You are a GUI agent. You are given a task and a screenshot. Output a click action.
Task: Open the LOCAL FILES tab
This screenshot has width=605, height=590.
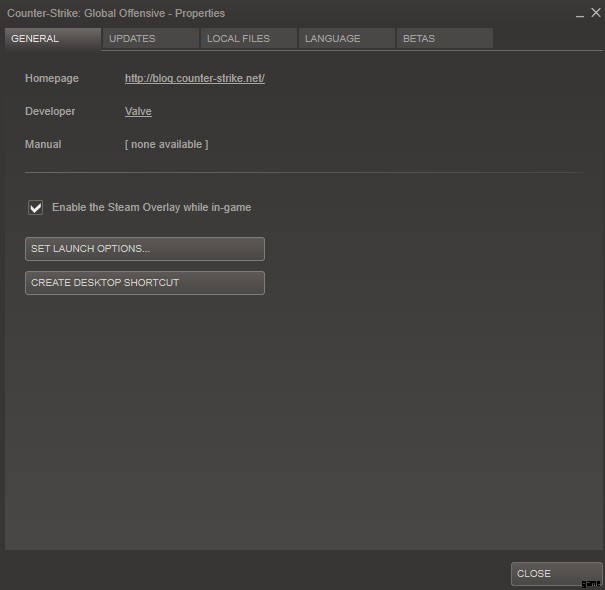coord(247,39)
